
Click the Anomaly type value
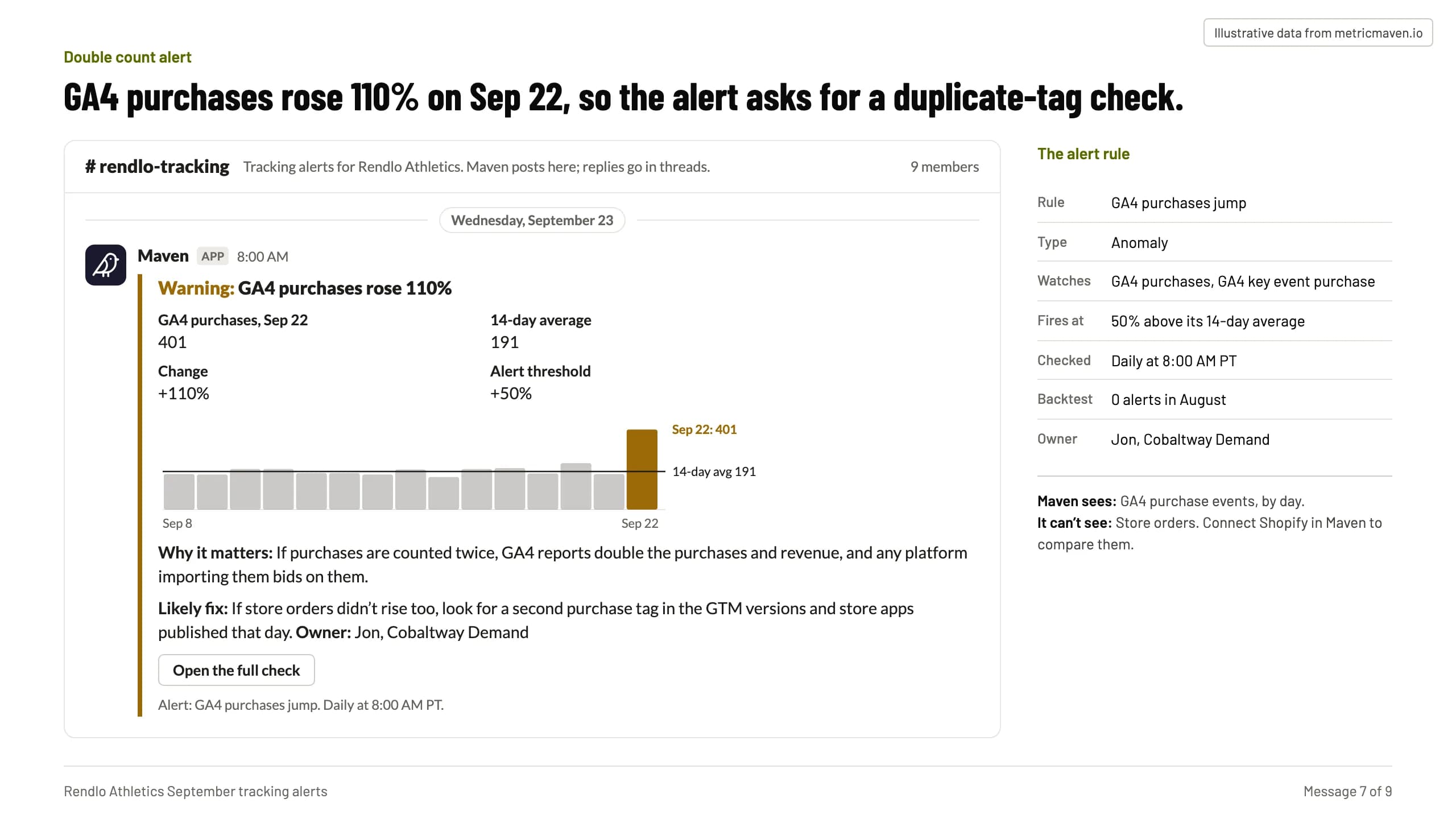[x=1139, y=243]
